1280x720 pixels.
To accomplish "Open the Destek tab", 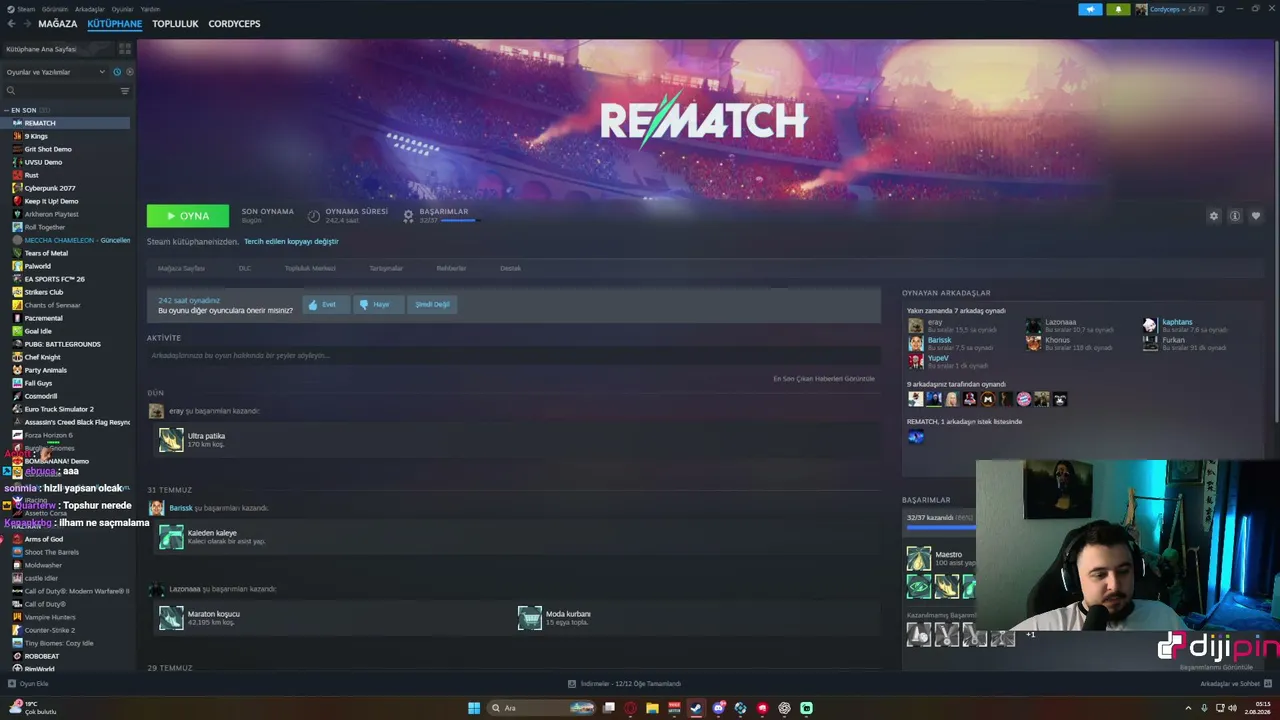I will [x=510, y=268].
